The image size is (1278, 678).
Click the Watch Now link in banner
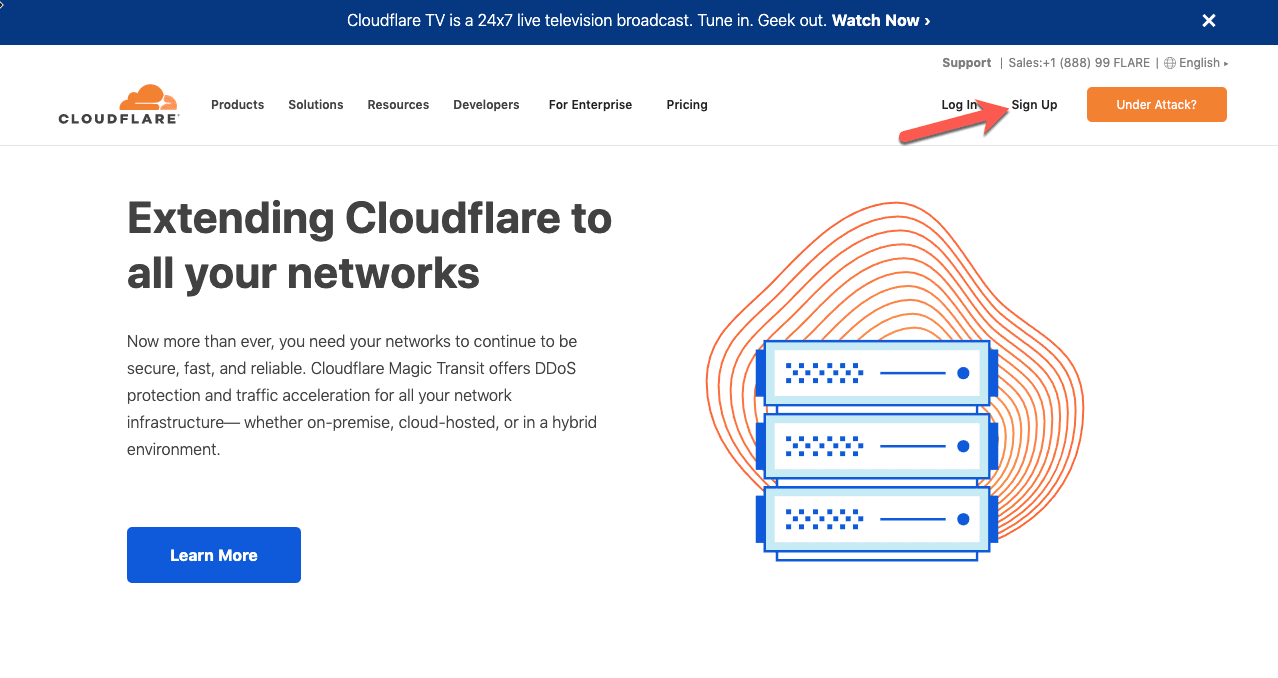(x=881, y=20)
